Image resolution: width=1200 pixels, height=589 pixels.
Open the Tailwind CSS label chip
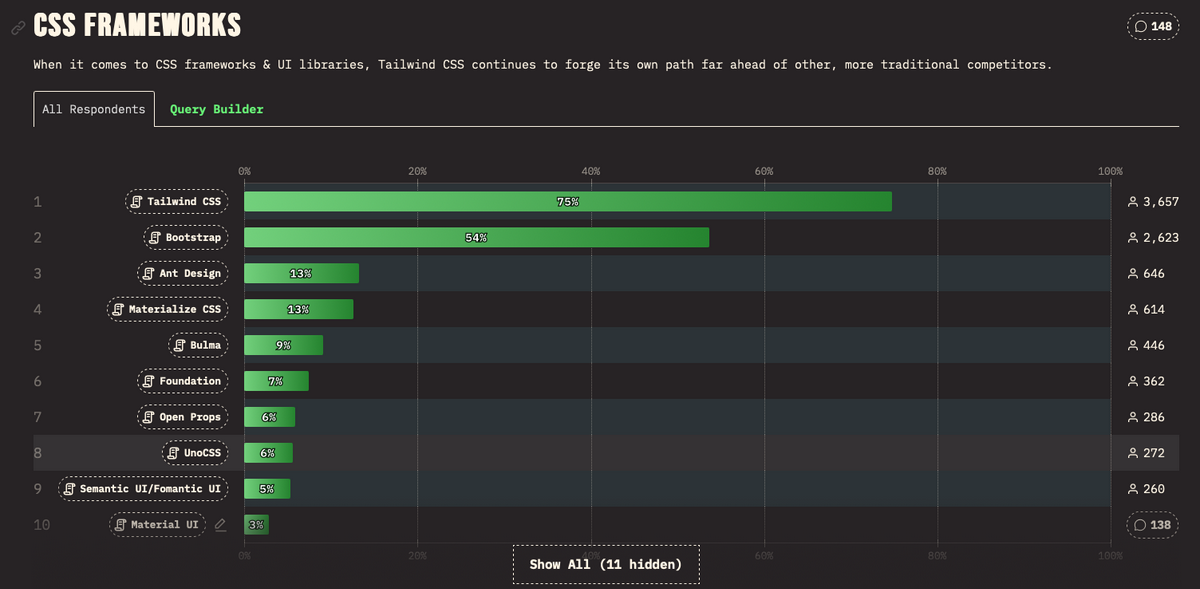pos(177,202)
